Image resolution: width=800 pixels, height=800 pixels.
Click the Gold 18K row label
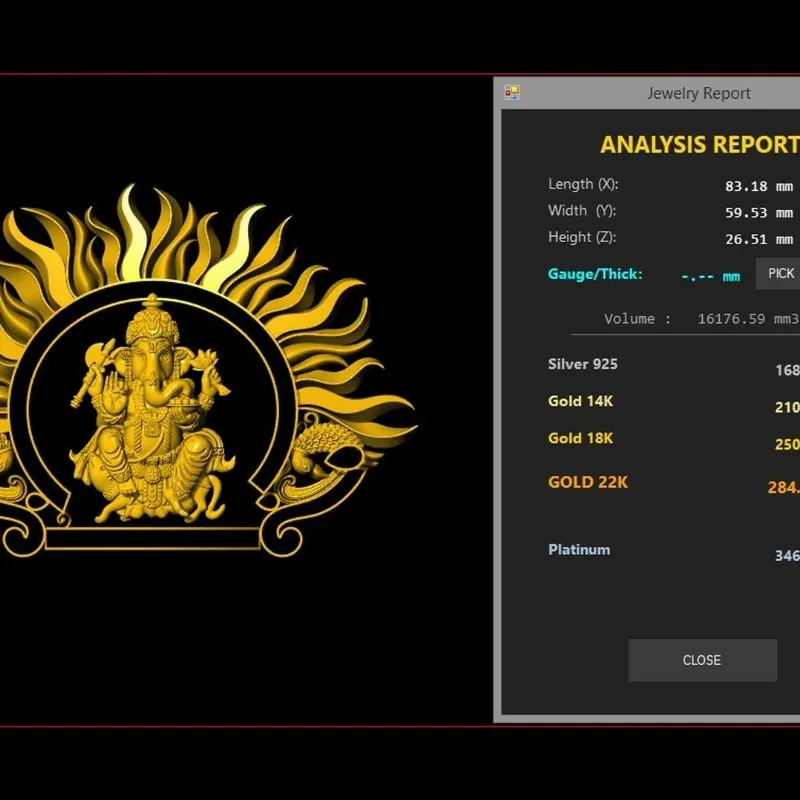pos(581,438)
